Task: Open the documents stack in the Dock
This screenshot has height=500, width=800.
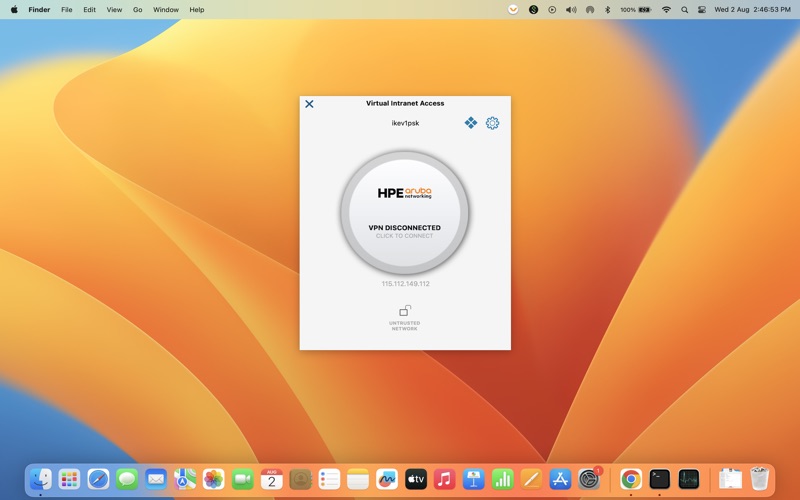Action: (730, 479)
